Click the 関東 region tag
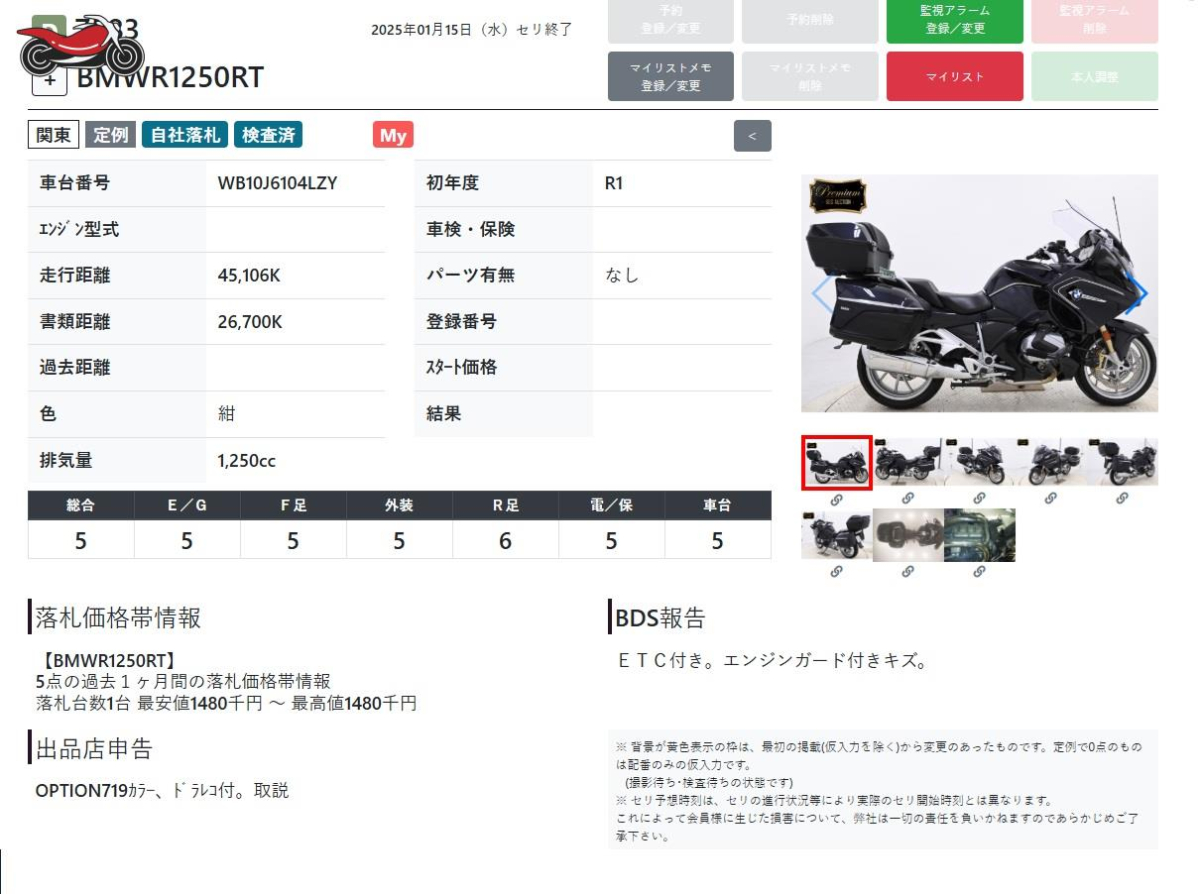This screenshot has width=1200, height=894. point(54,135)
